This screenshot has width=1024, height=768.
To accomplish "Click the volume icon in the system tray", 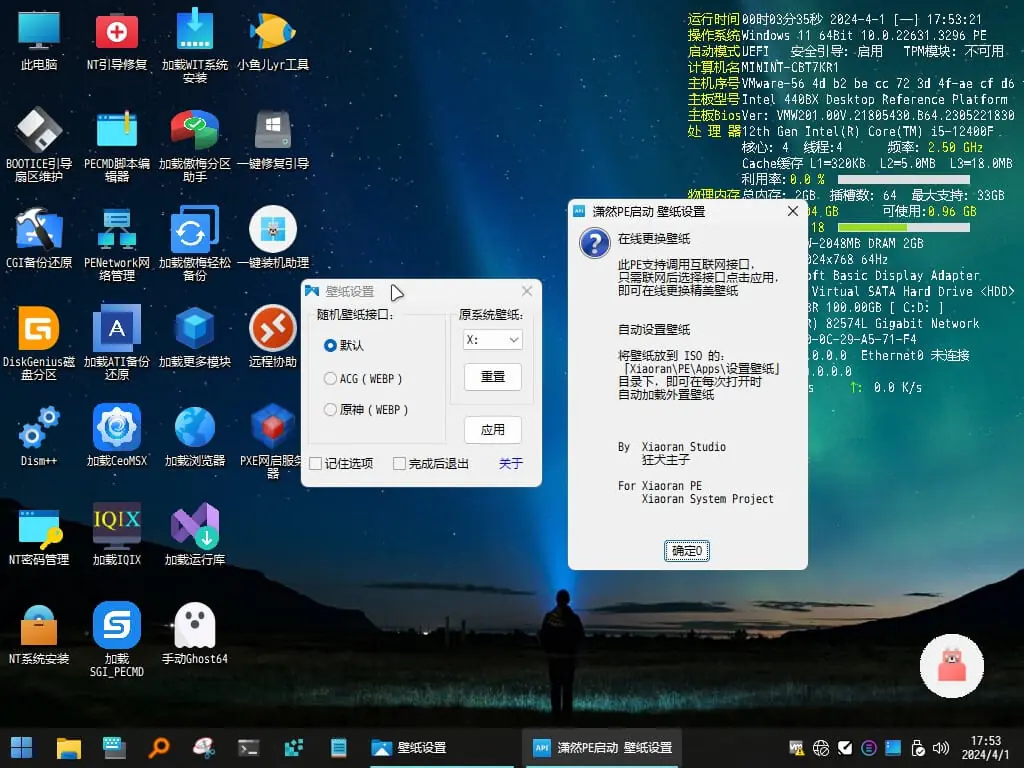I will click(941, 747).
